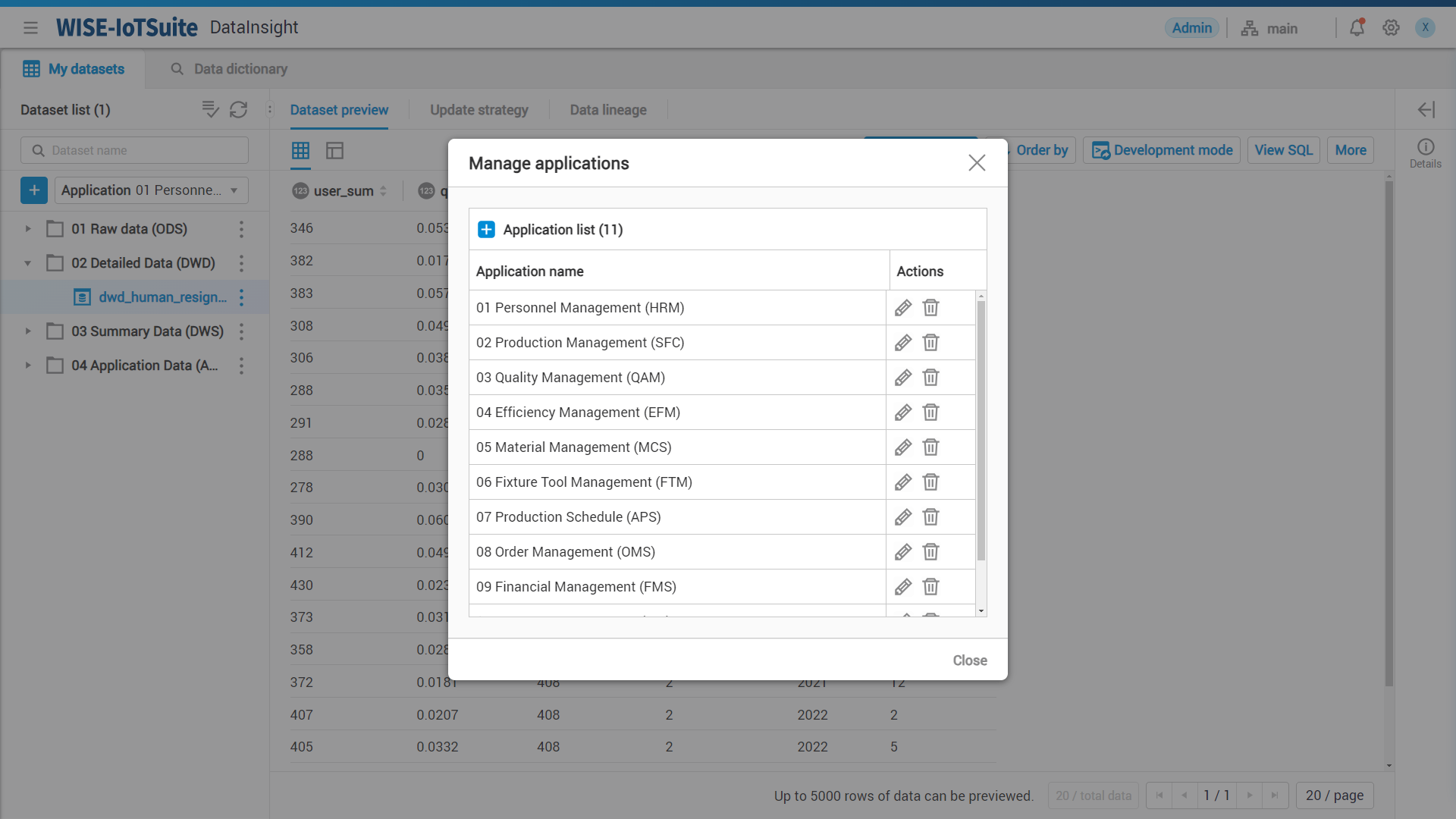Screen dimensions: 1456x819
Task: Click the View SQL button
Action: (x=1284, y=150)
